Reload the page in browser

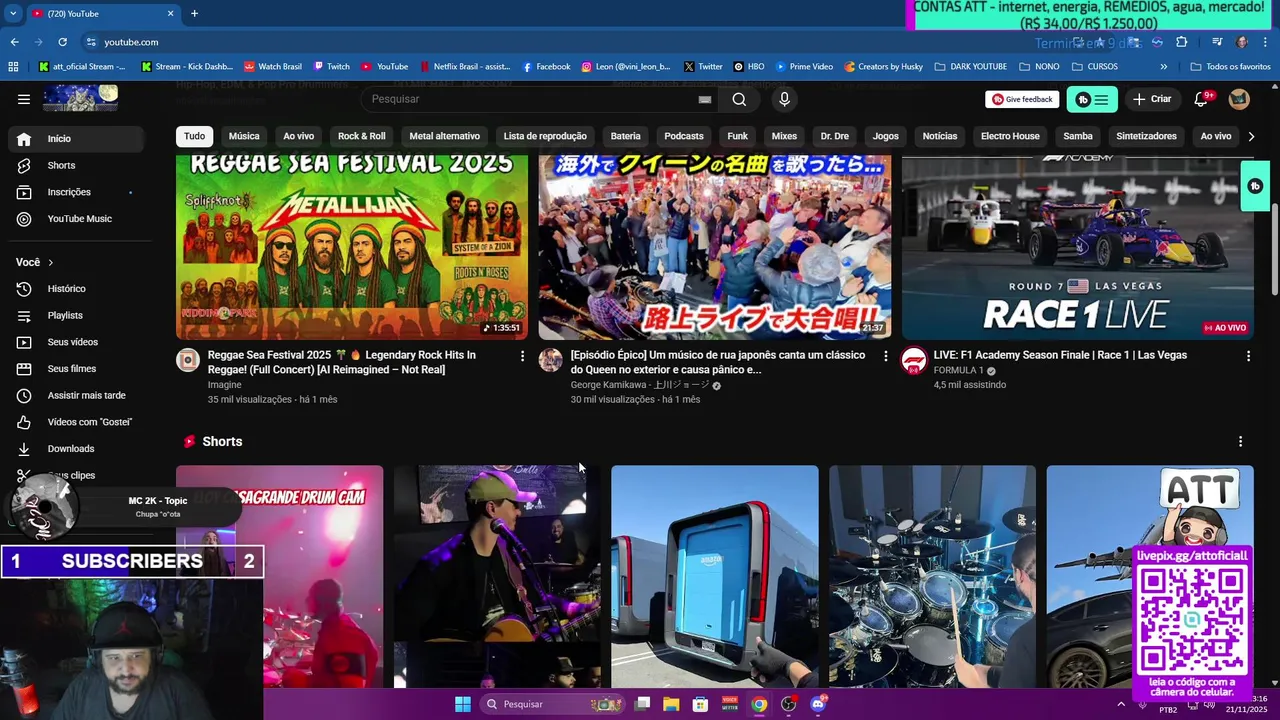point(62,42)
